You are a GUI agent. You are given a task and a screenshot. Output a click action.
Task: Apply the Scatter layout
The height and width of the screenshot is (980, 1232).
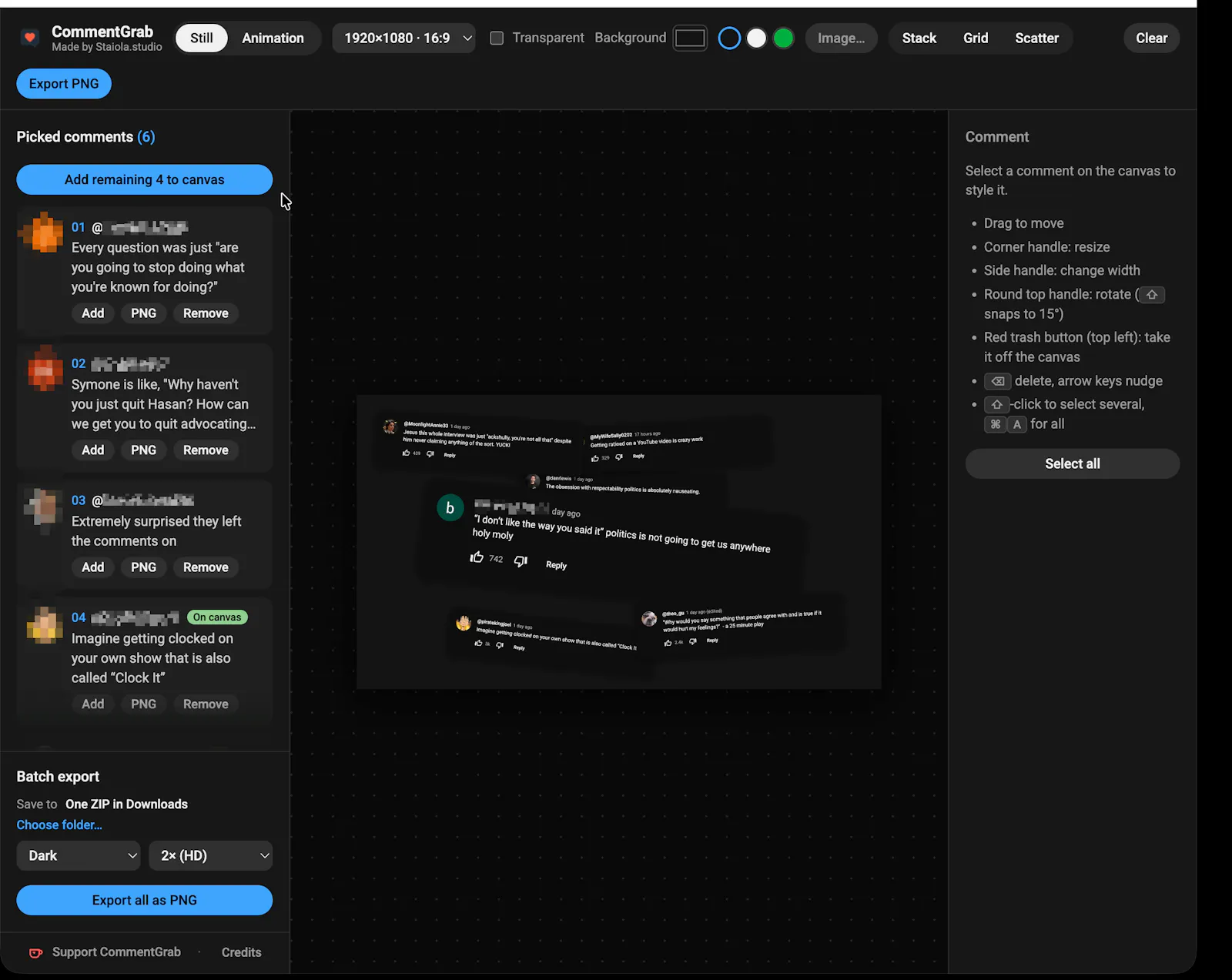[1036, 38]
